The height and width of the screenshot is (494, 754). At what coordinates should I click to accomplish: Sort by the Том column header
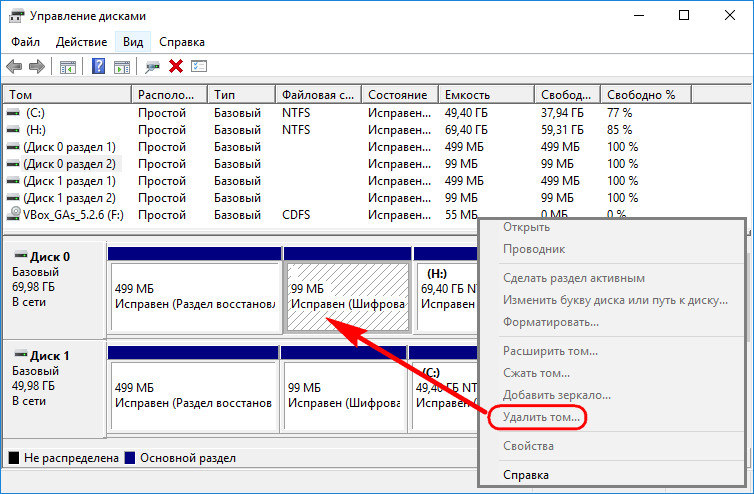(67, 95)
